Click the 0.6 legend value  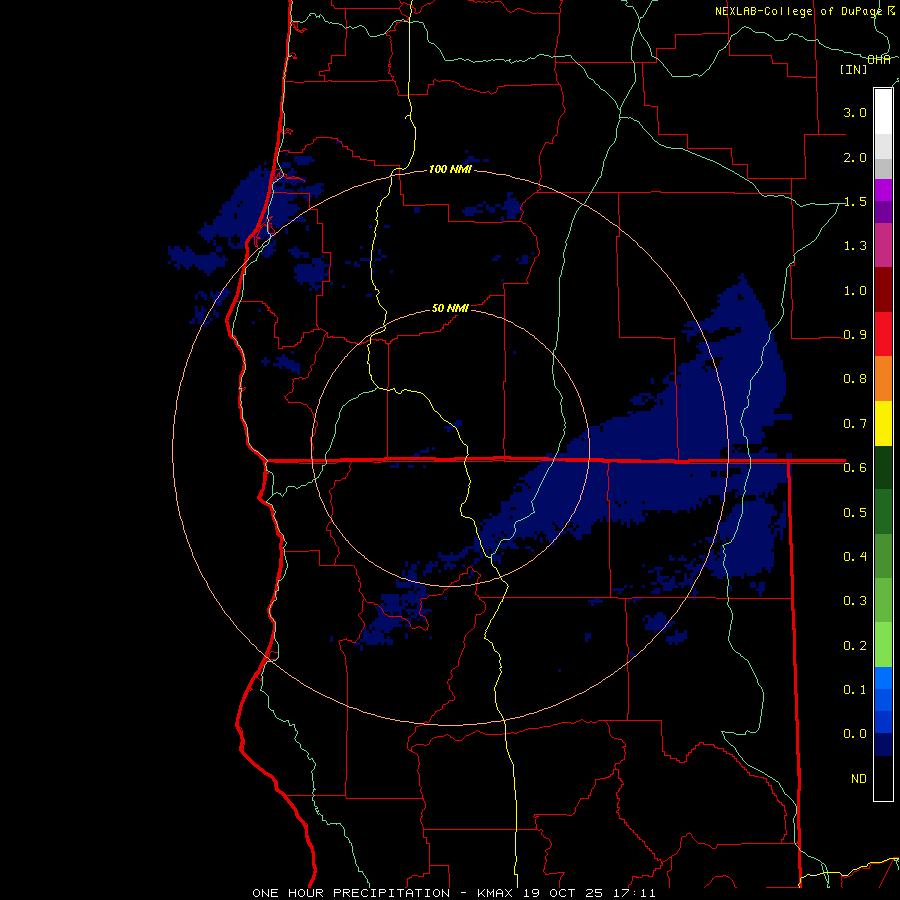tap(855, 468)
